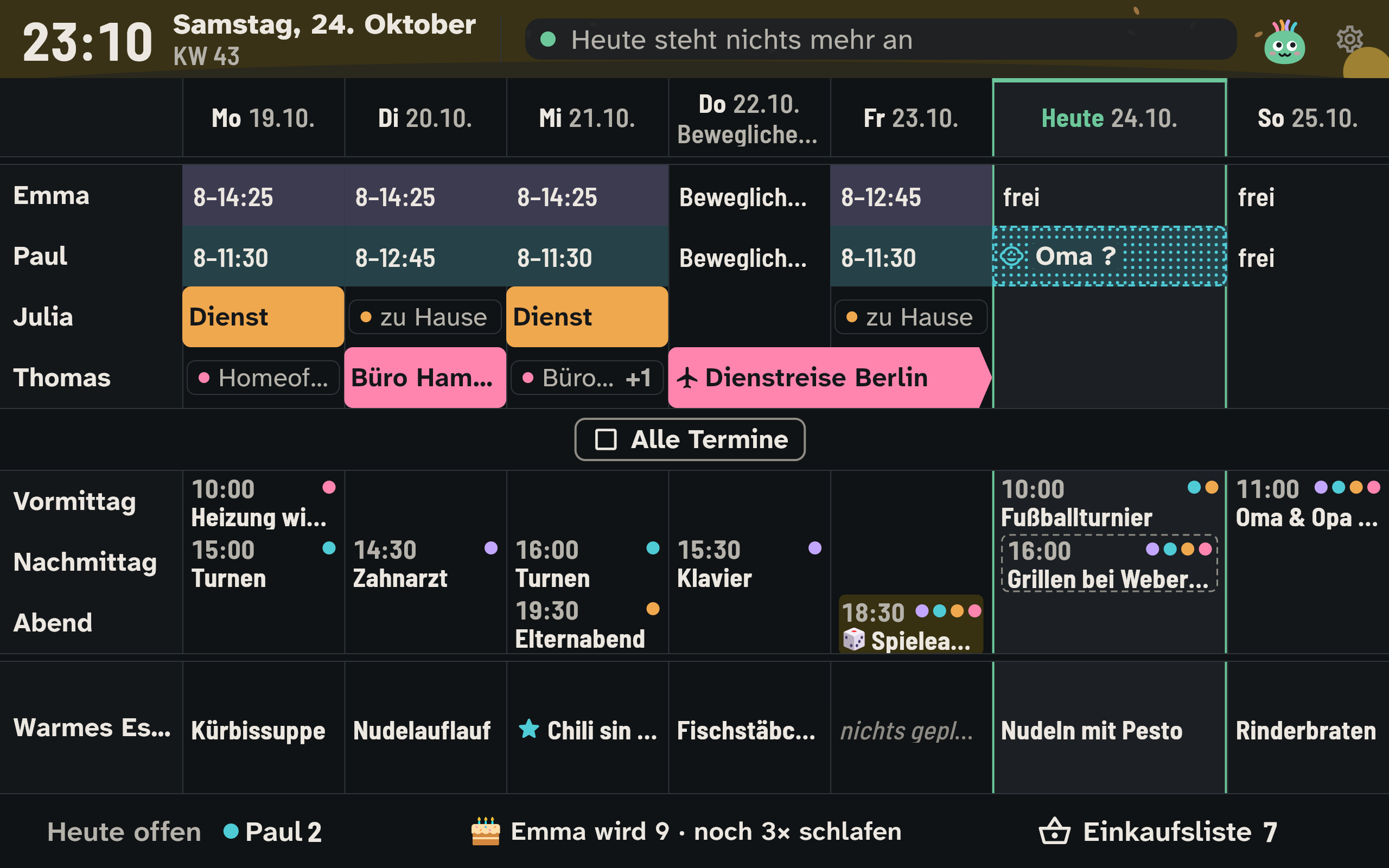Click Paul's teal dot in Heute offen

[x=231, y=831]
